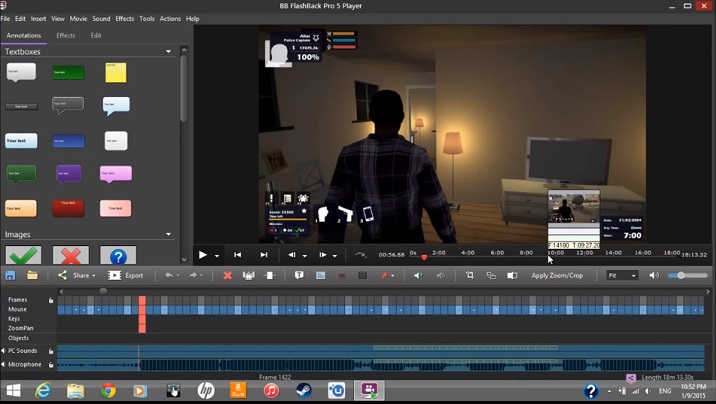Click the red timeline position marker

click(142, 314)
